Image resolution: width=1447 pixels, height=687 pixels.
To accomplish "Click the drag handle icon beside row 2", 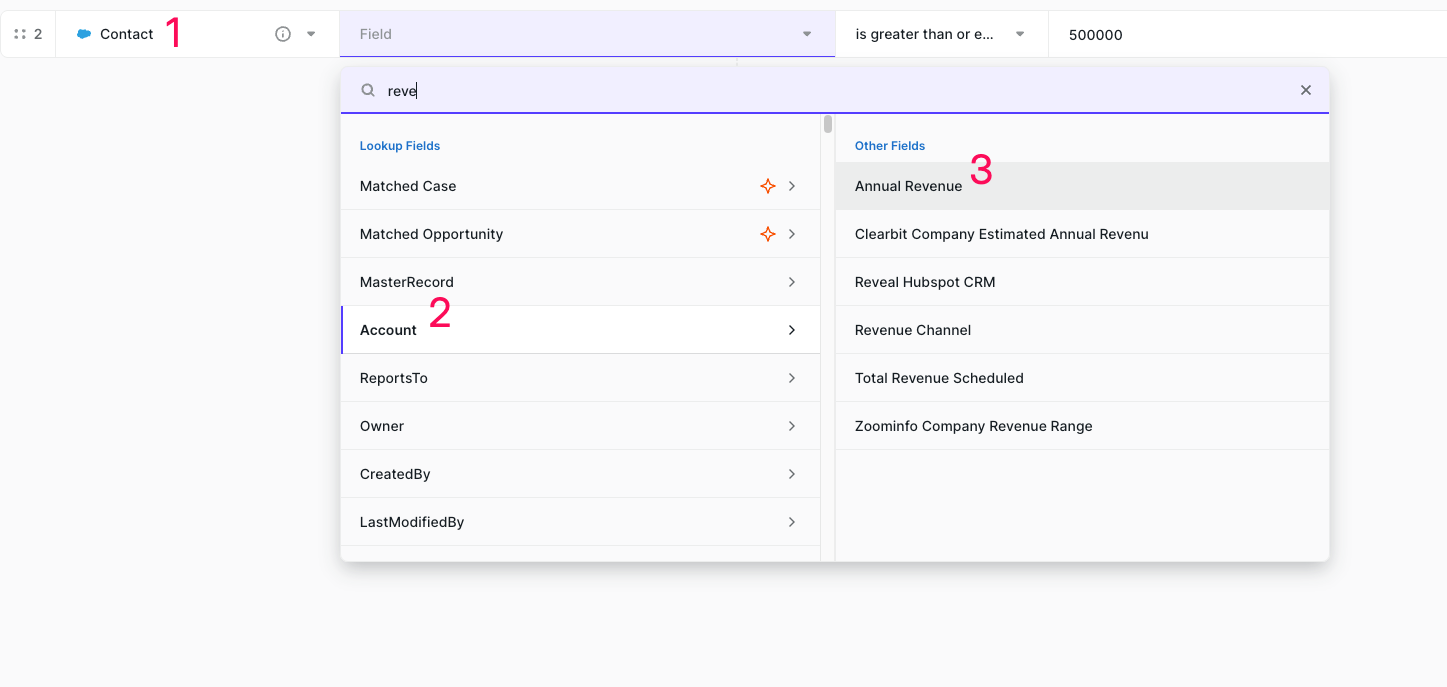I will (x=20, y=34).
